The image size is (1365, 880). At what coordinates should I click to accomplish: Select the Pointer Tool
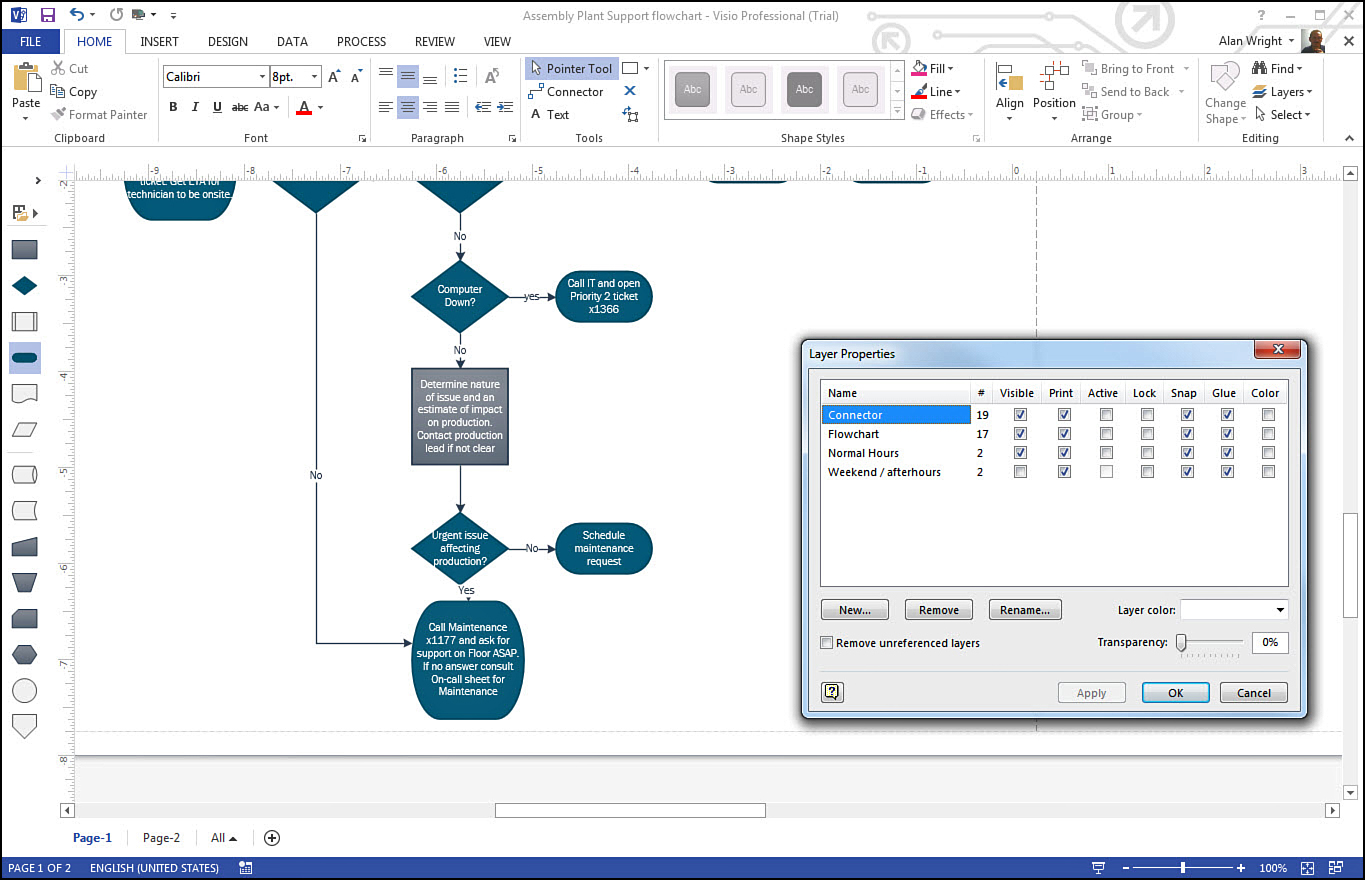pyautogui.click(x=572, y=69)
